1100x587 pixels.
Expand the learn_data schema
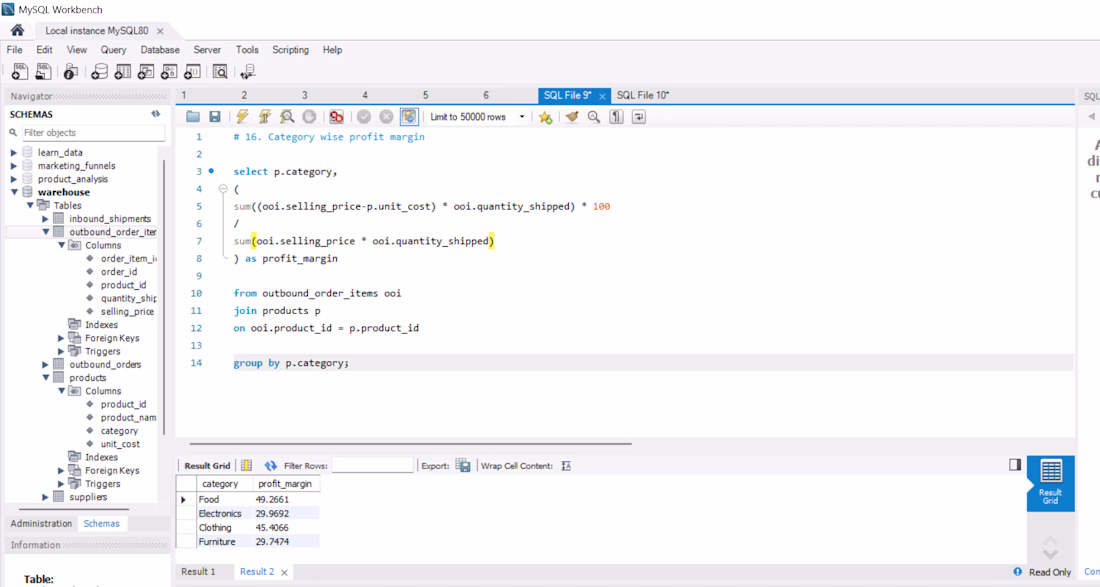click(13, 152)
